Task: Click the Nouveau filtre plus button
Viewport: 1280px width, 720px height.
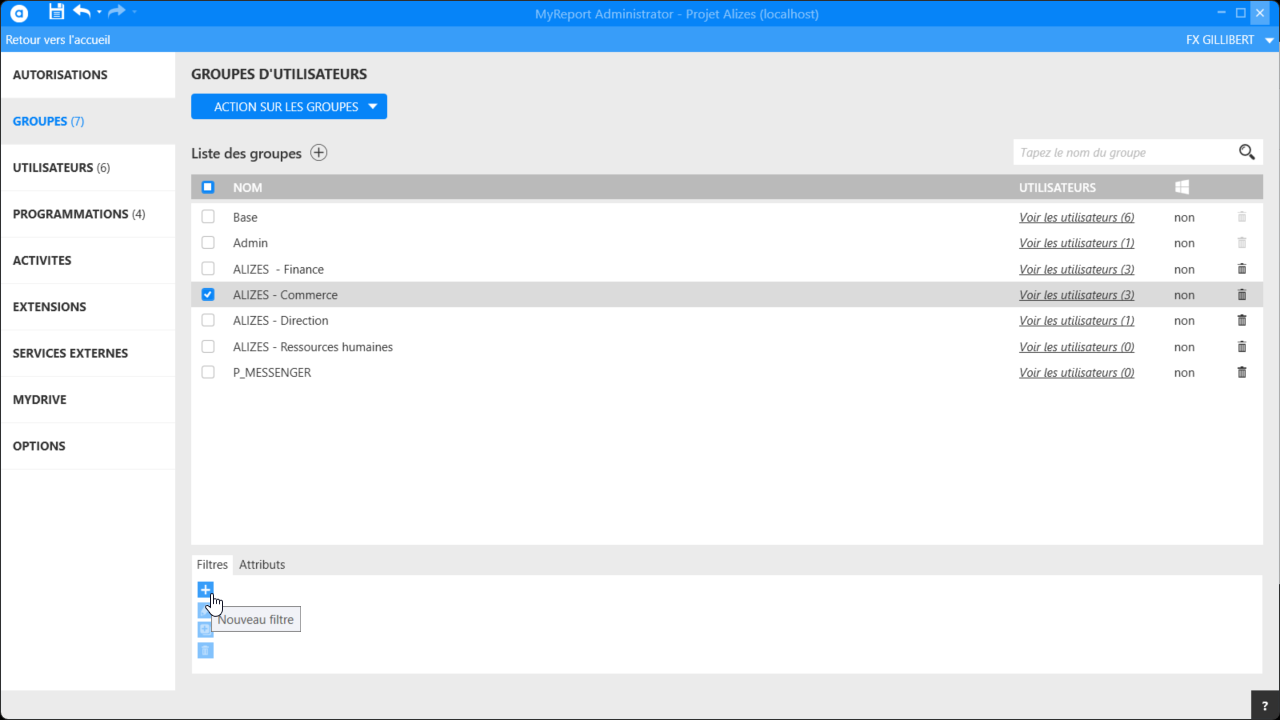Action: [x=205, y=590]
